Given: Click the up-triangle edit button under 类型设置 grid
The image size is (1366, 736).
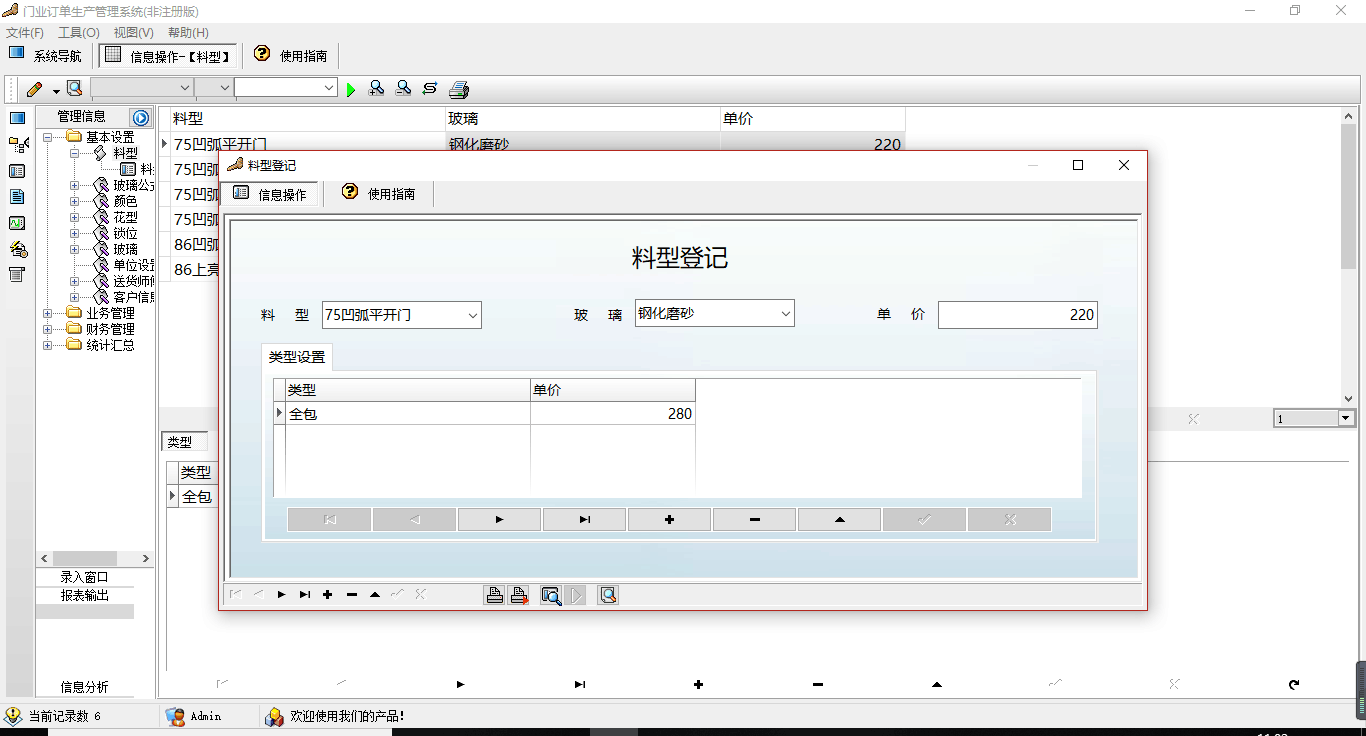Looking at the screenshot, I should (839, 520).
